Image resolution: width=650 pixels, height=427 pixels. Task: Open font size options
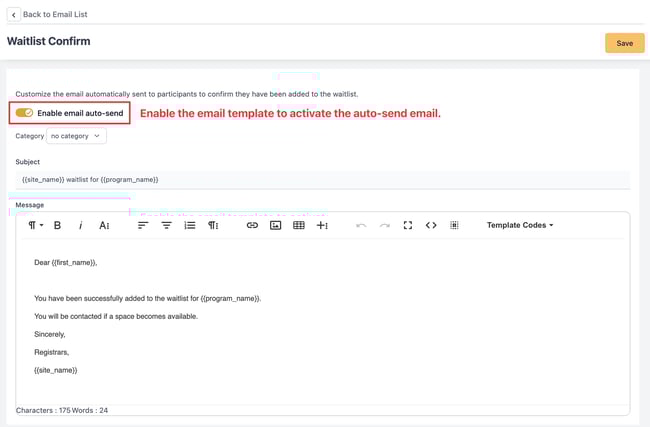104,225
